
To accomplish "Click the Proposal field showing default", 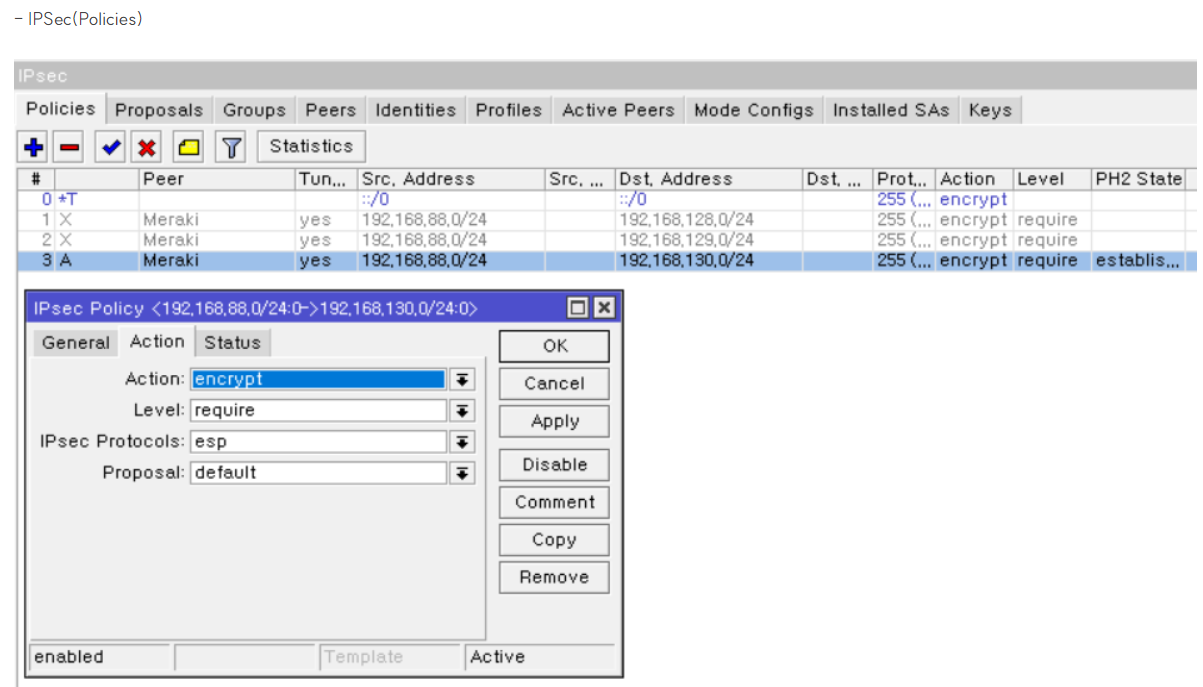I will [318, 473].
